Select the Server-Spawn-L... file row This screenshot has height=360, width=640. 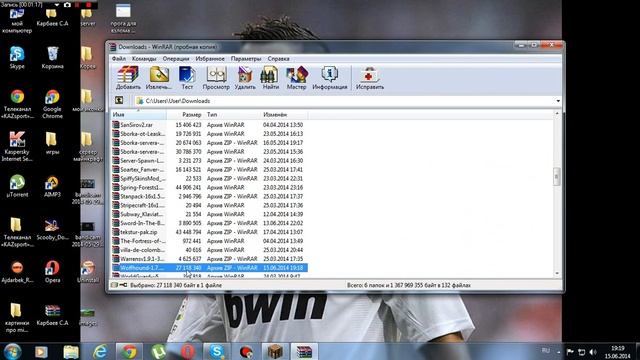[209, 161]
